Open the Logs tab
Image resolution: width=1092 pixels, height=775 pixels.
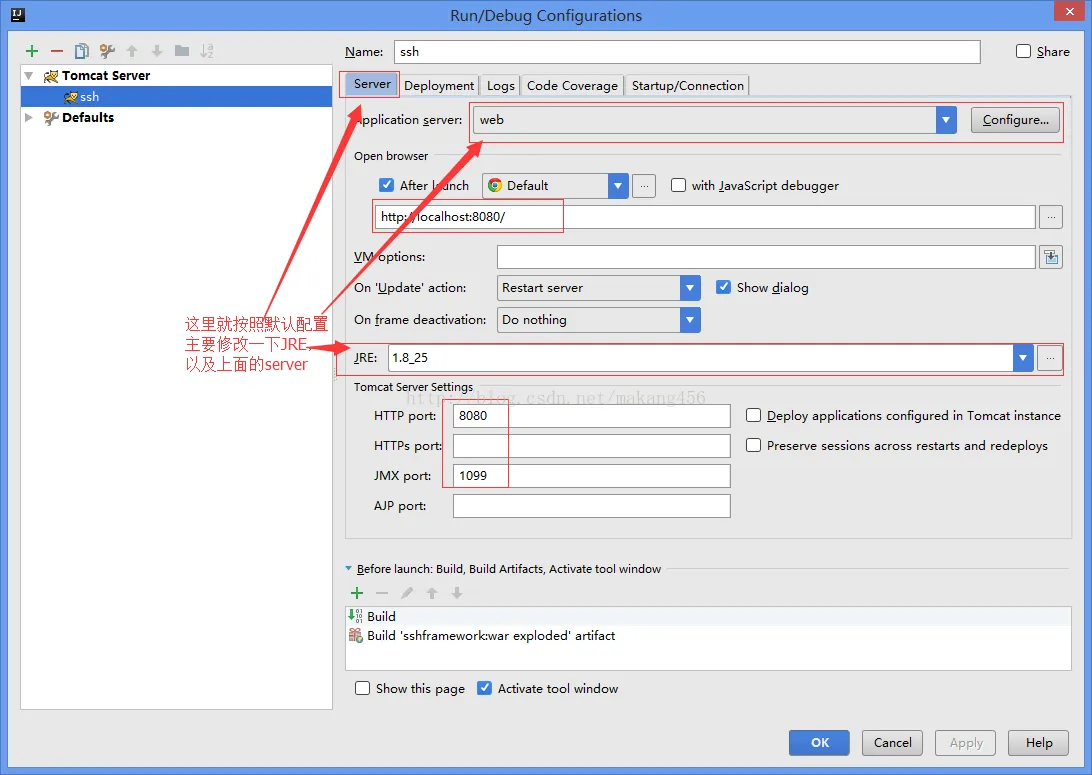[x=500, y=86]
